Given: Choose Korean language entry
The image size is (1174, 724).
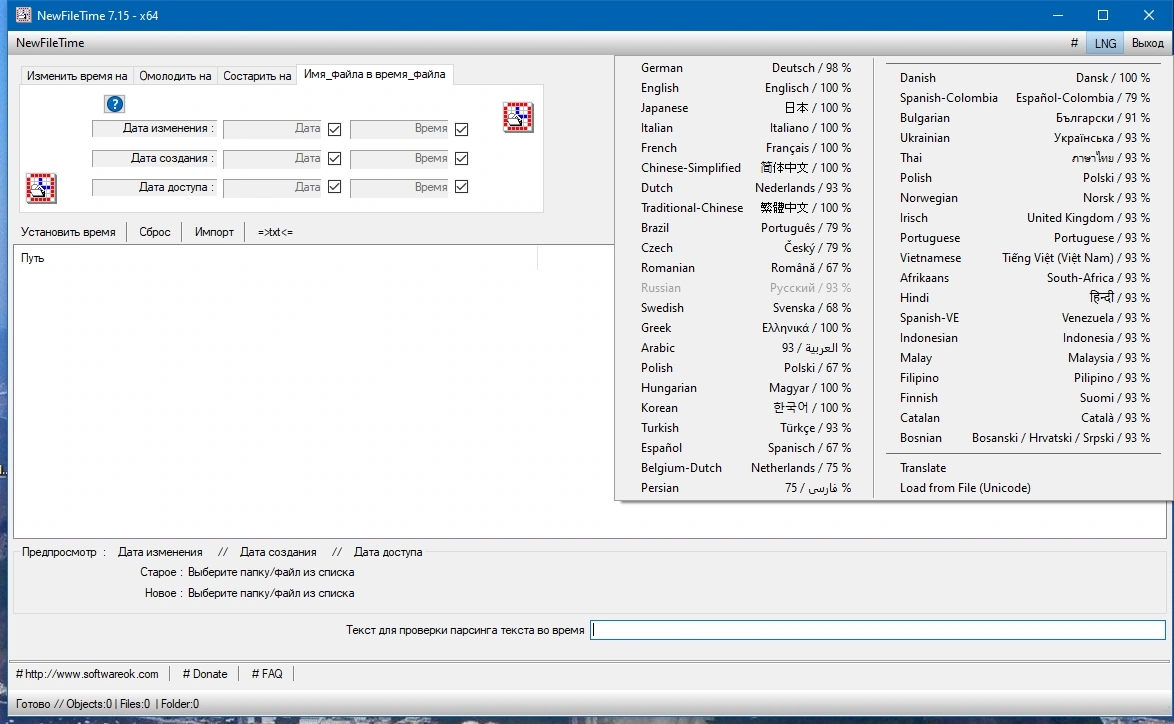Looking at the screenshot, I should [x=746, y=408].
